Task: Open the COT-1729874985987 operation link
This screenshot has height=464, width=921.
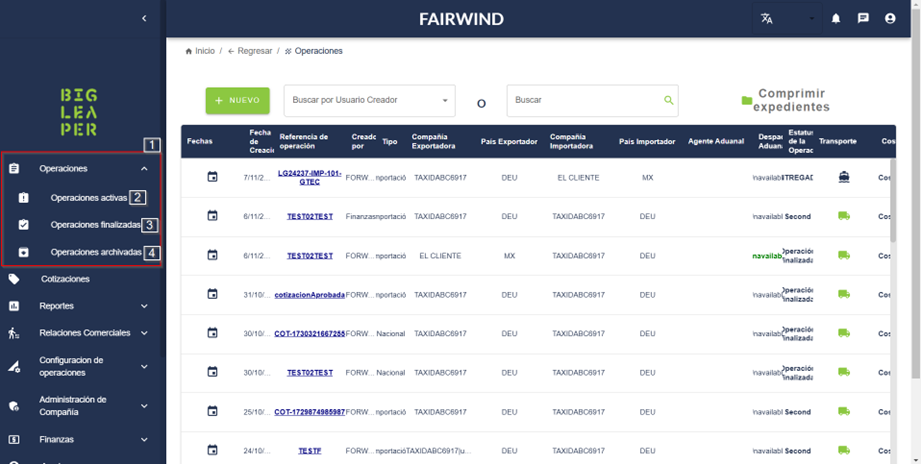Action: pyautogui.click(x=310, y=412)
